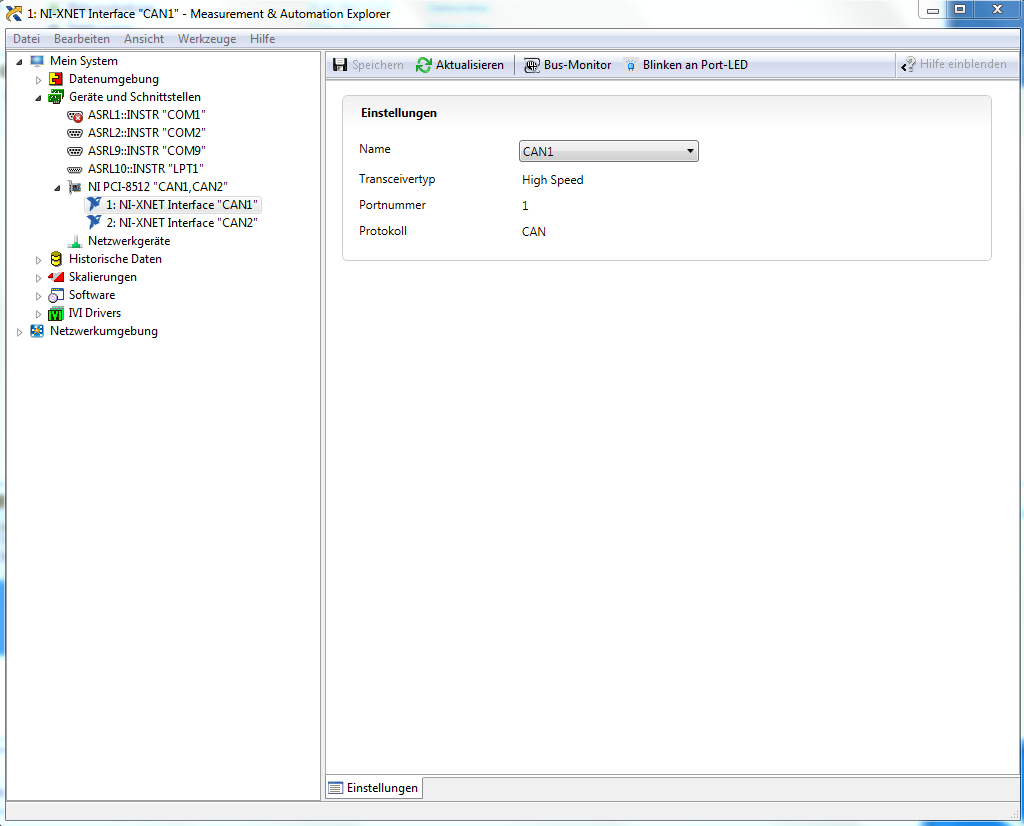Click the Bus-Monitor toolbar icon
1024x826 pixels.
532,65
